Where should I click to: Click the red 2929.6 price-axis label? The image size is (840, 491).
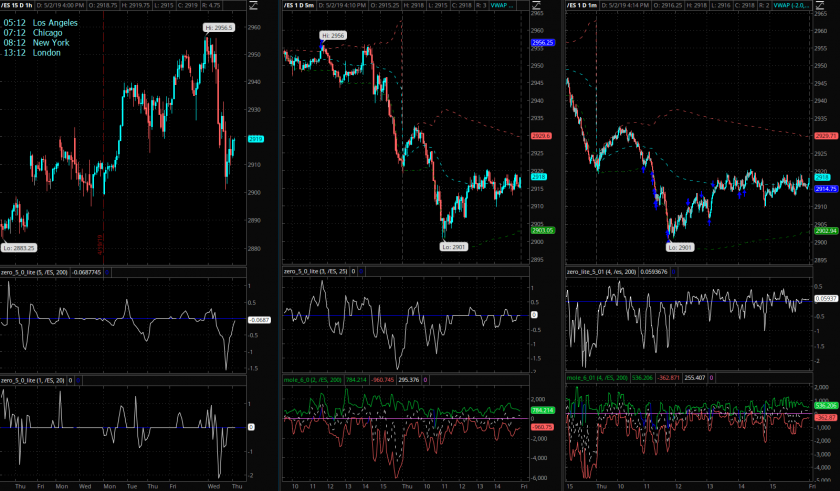tap(542, 135)
